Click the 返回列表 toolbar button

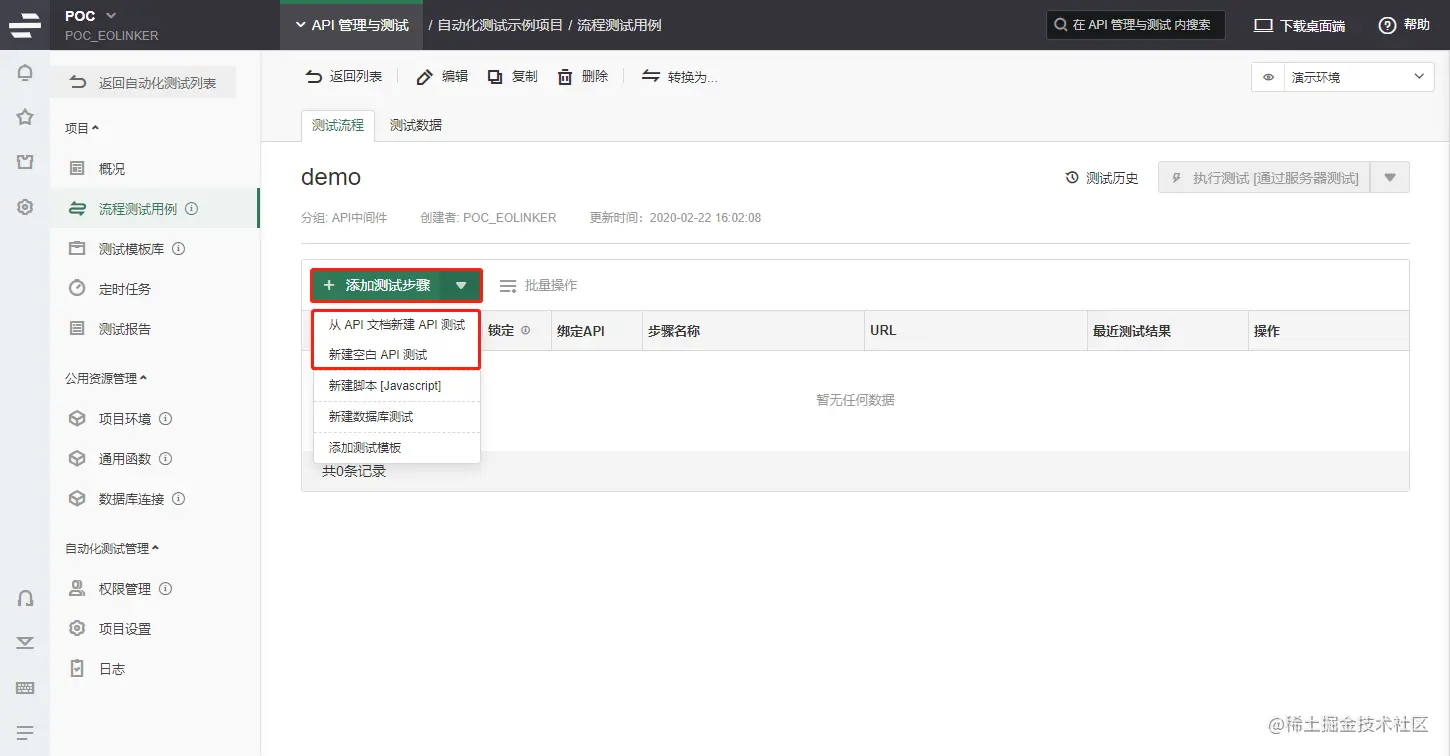click(344, 76)
